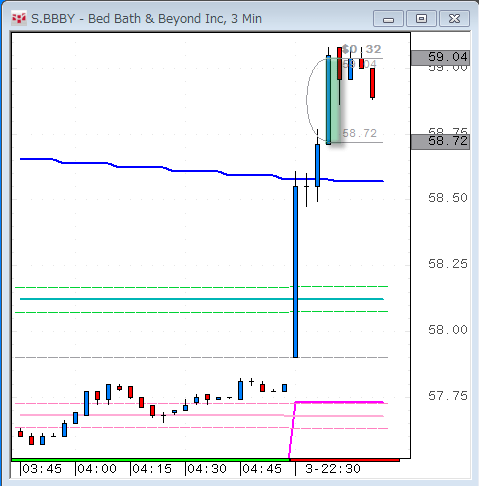The image size is (479, 486).
Task: Click the last red candle on chart
Action: pos(372,83)
